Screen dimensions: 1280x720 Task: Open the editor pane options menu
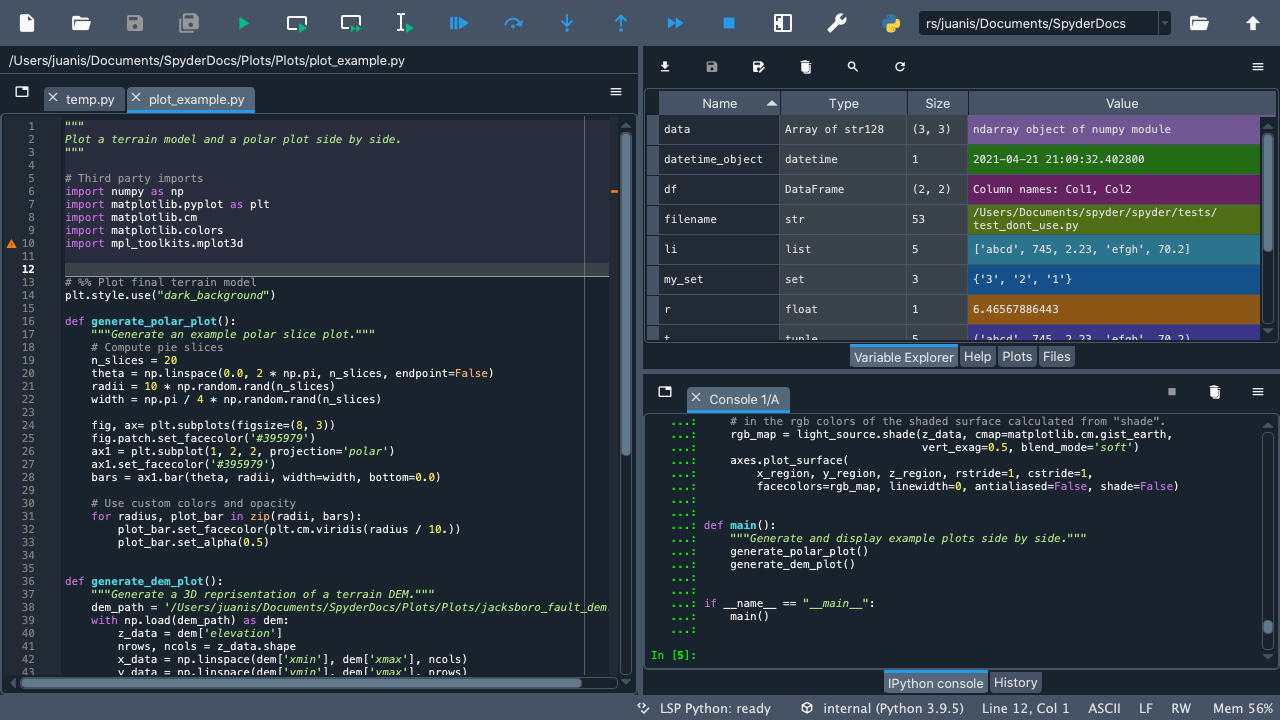pyautogui.click(x=616, y=92)
